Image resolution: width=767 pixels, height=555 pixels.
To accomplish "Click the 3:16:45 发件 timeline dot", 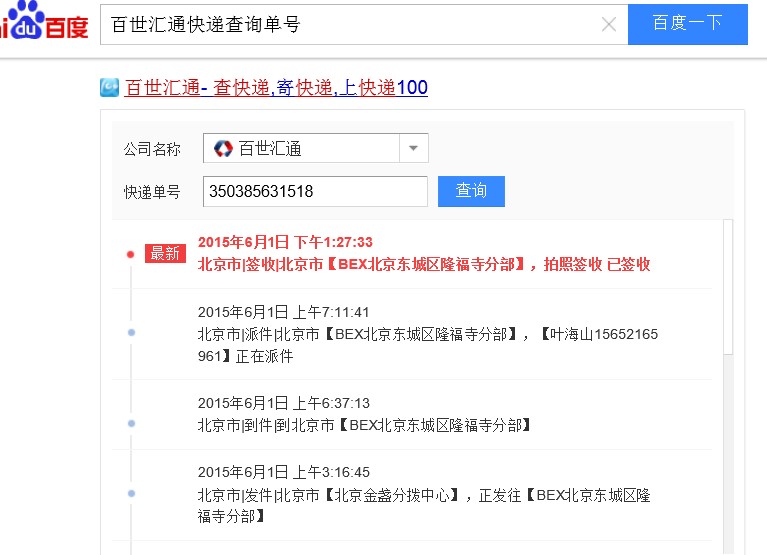I will coord(131,493).
